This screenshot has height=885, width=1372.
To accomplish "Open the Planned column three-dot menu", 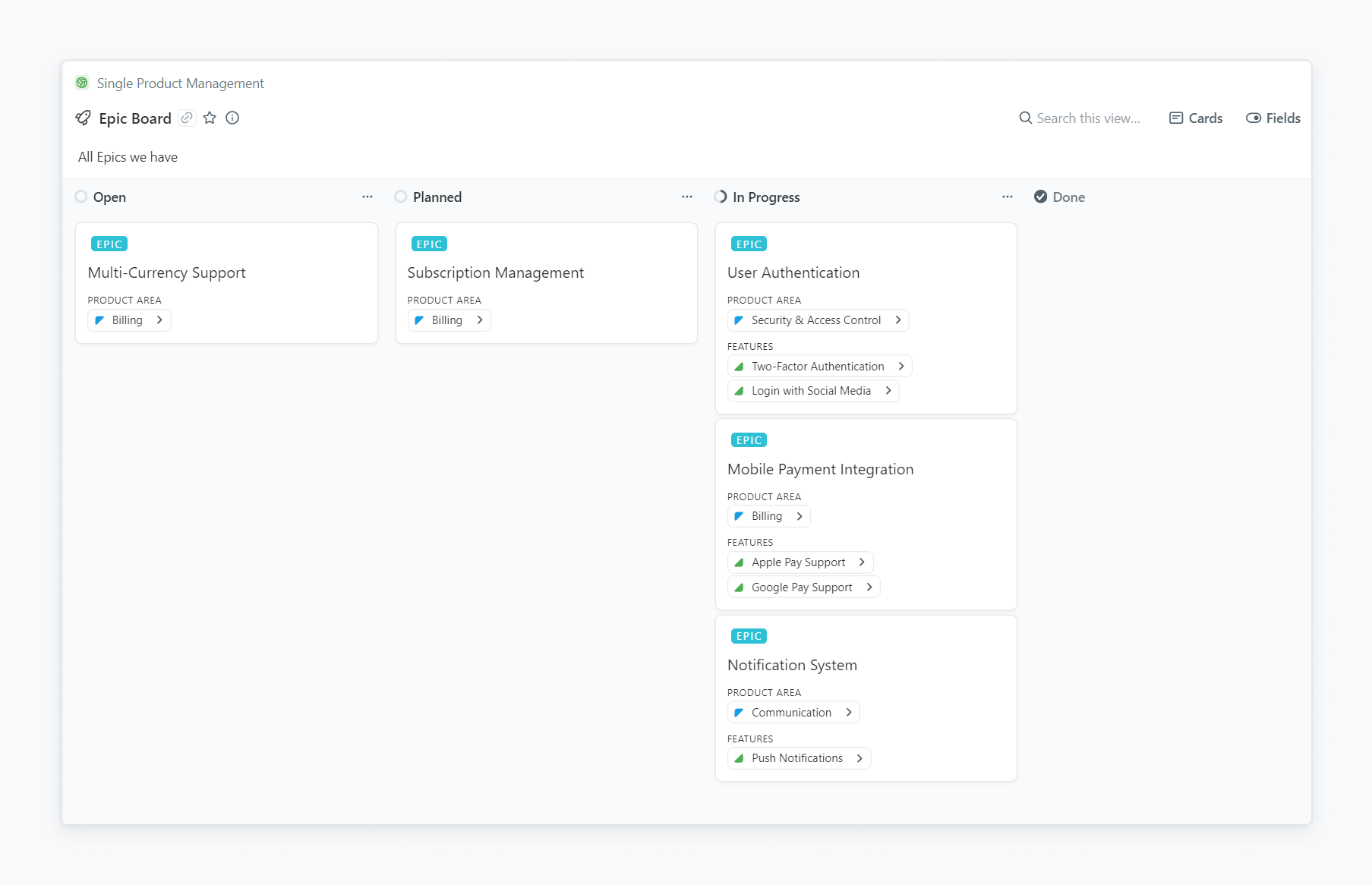I will coord(687,197).
